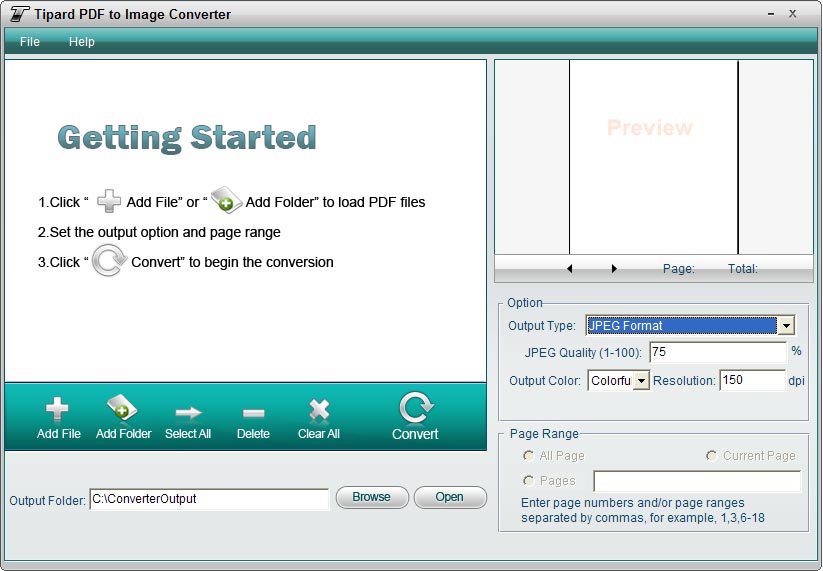Click the Convert icon in step 3
Viewport: 823px width, 571px height.
(x=109, y=260)
